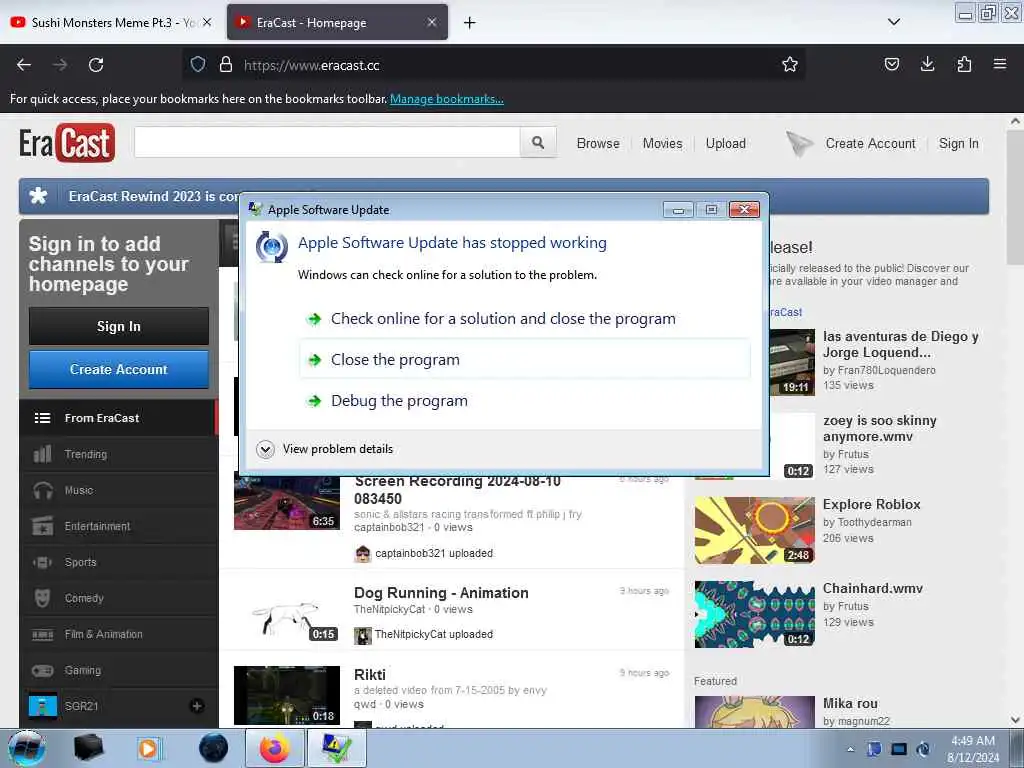Choose Close the program option
This screenshot has width=1024, height=768.
(524, 360)
